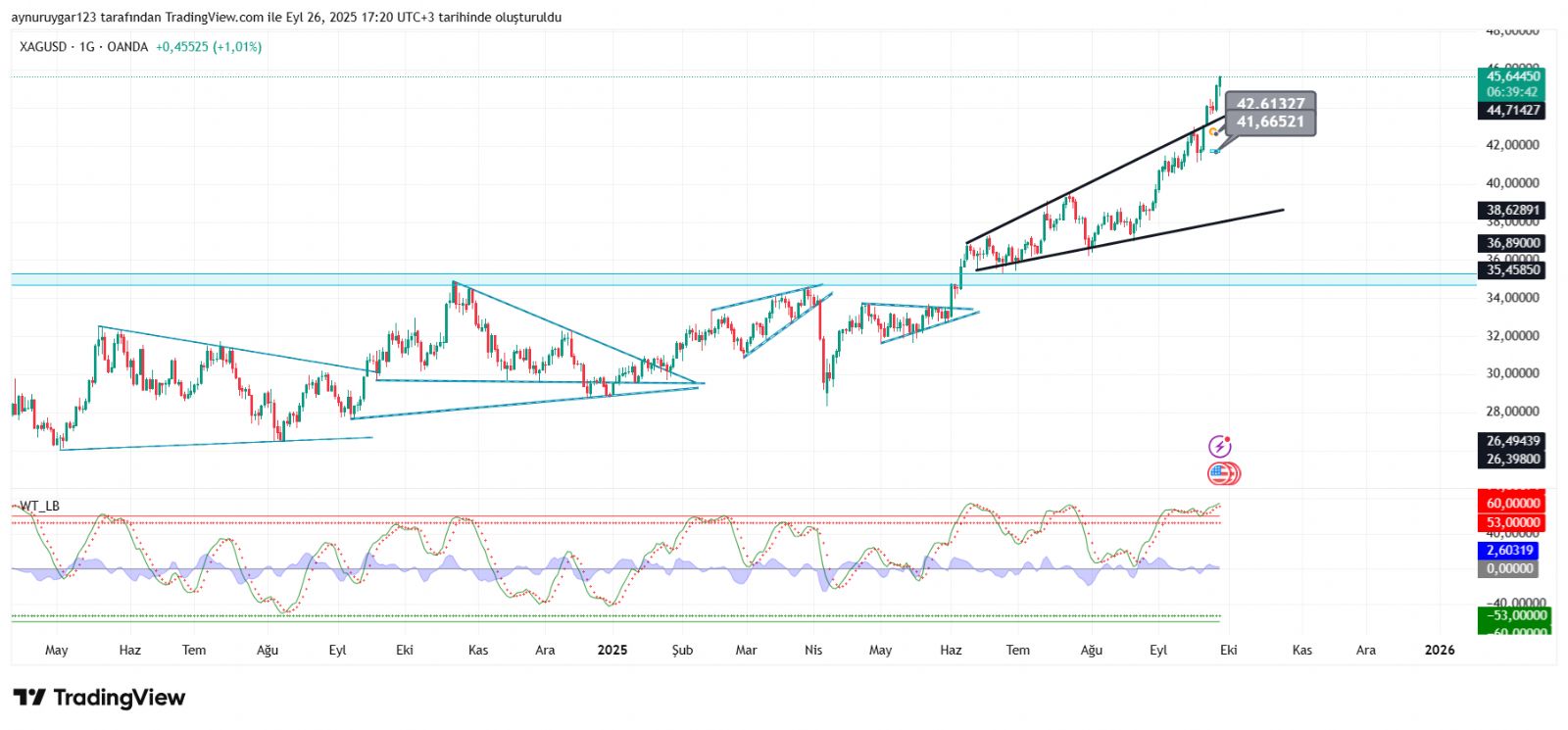Image resolution: width=1568 pixels, height=730 pixels.
Task: Click the US flag economic events icon
Action: click(1222, 474)
